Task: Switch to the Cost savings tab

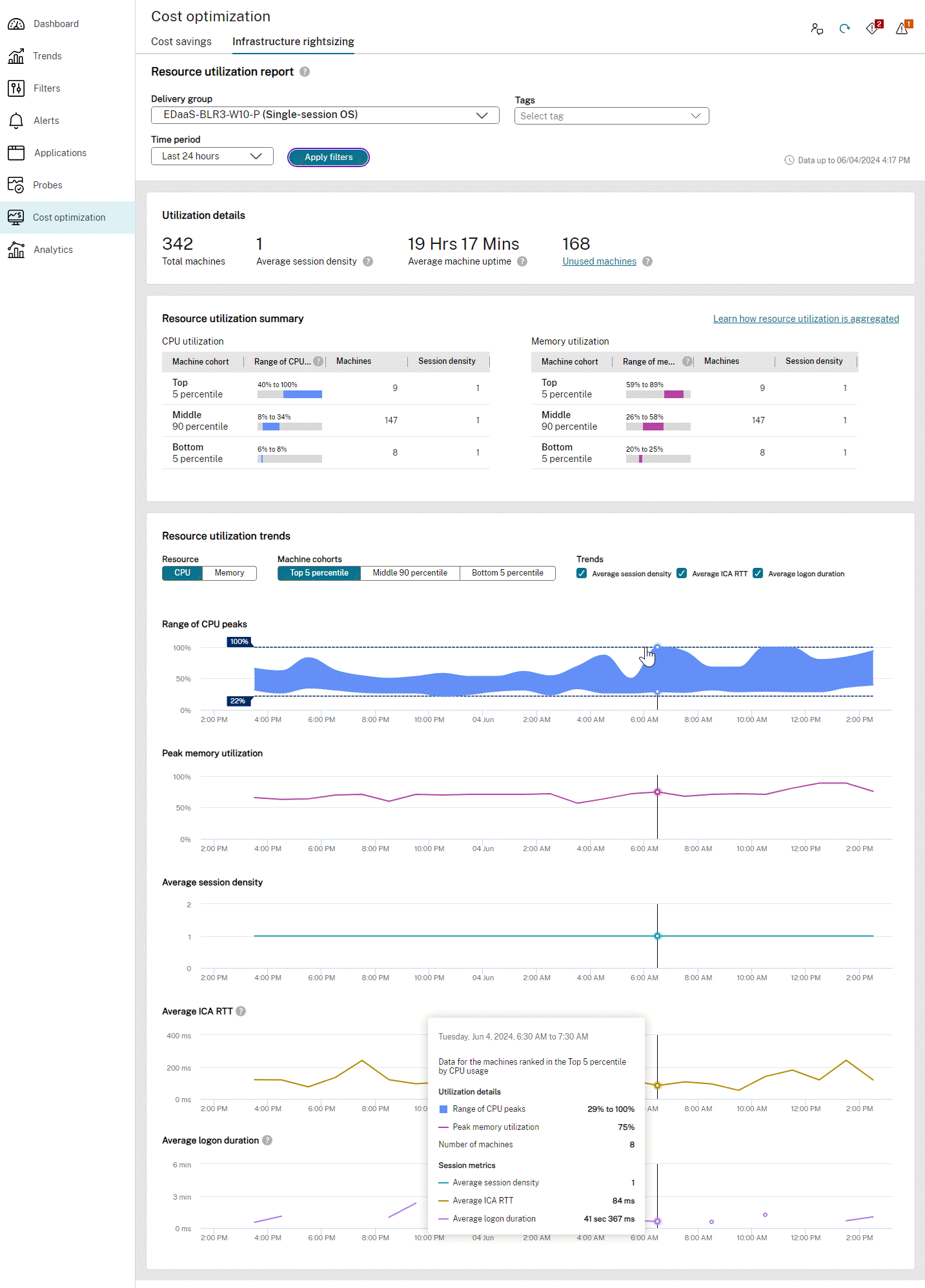Action: tap(181, 41)
